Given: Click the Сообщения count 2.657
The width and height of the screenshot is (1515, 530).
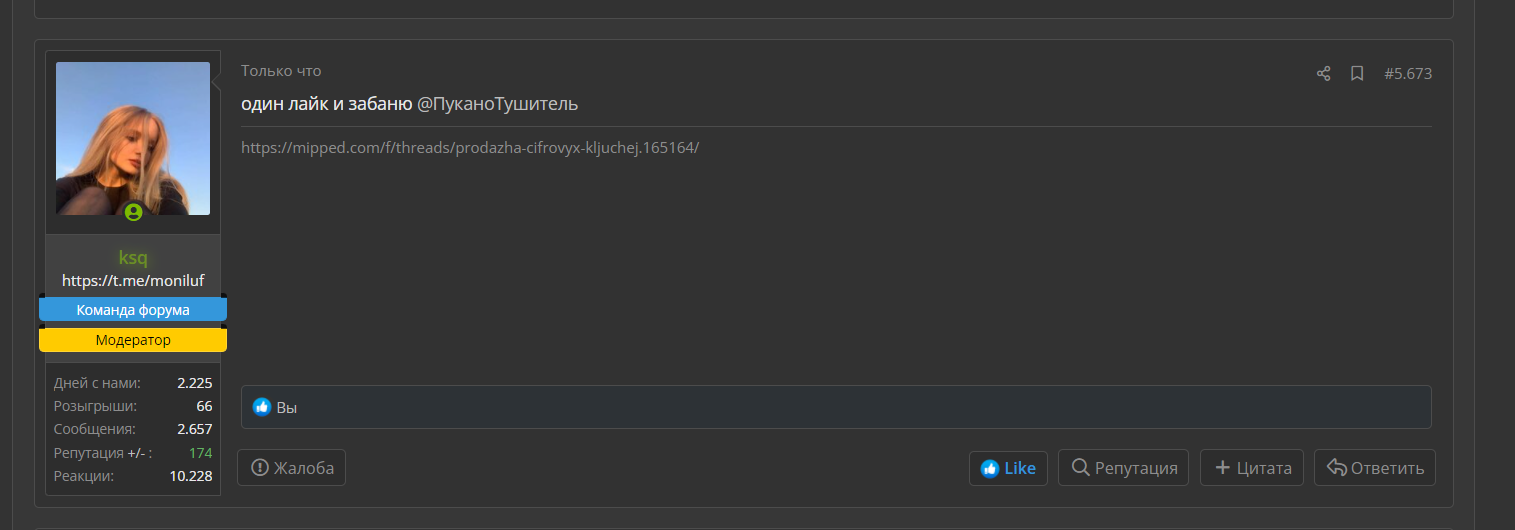Looking at the screenshot, I should pyautogui.click(x=194, y=429).
